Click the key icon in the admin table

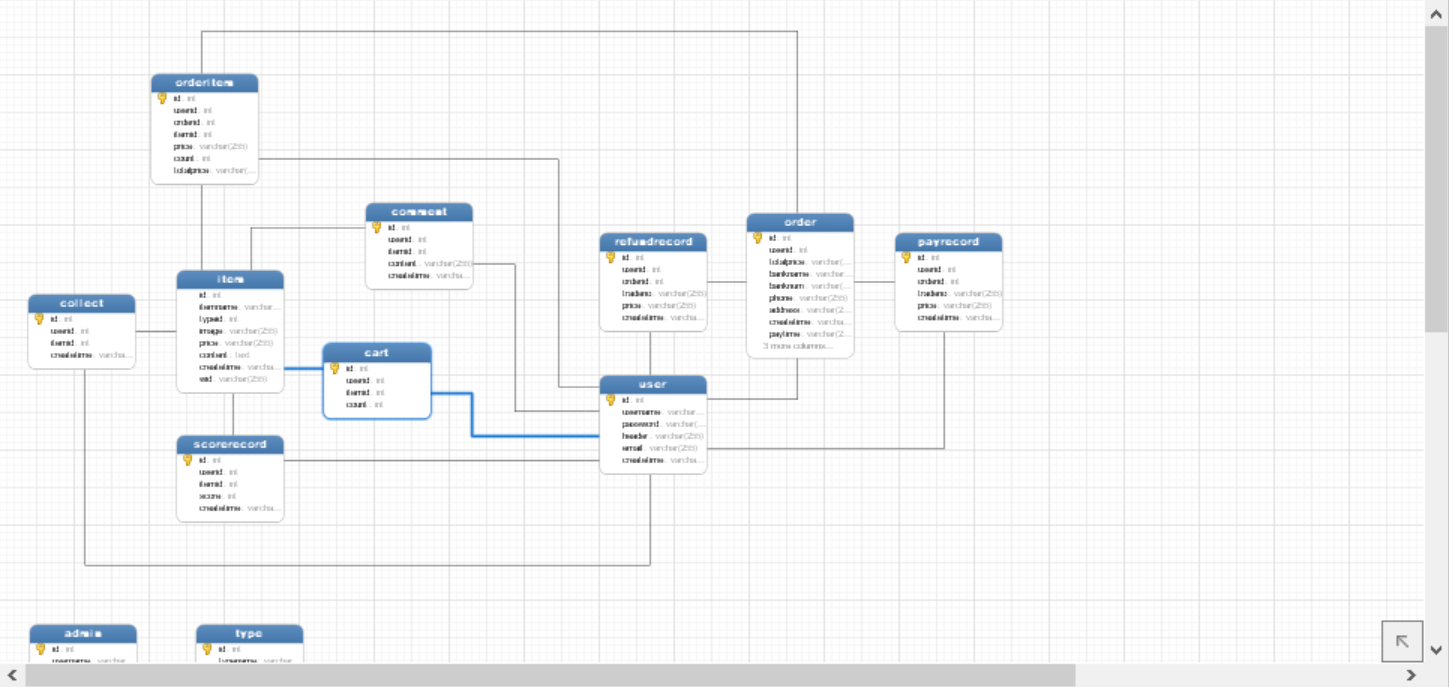point(39,648)
